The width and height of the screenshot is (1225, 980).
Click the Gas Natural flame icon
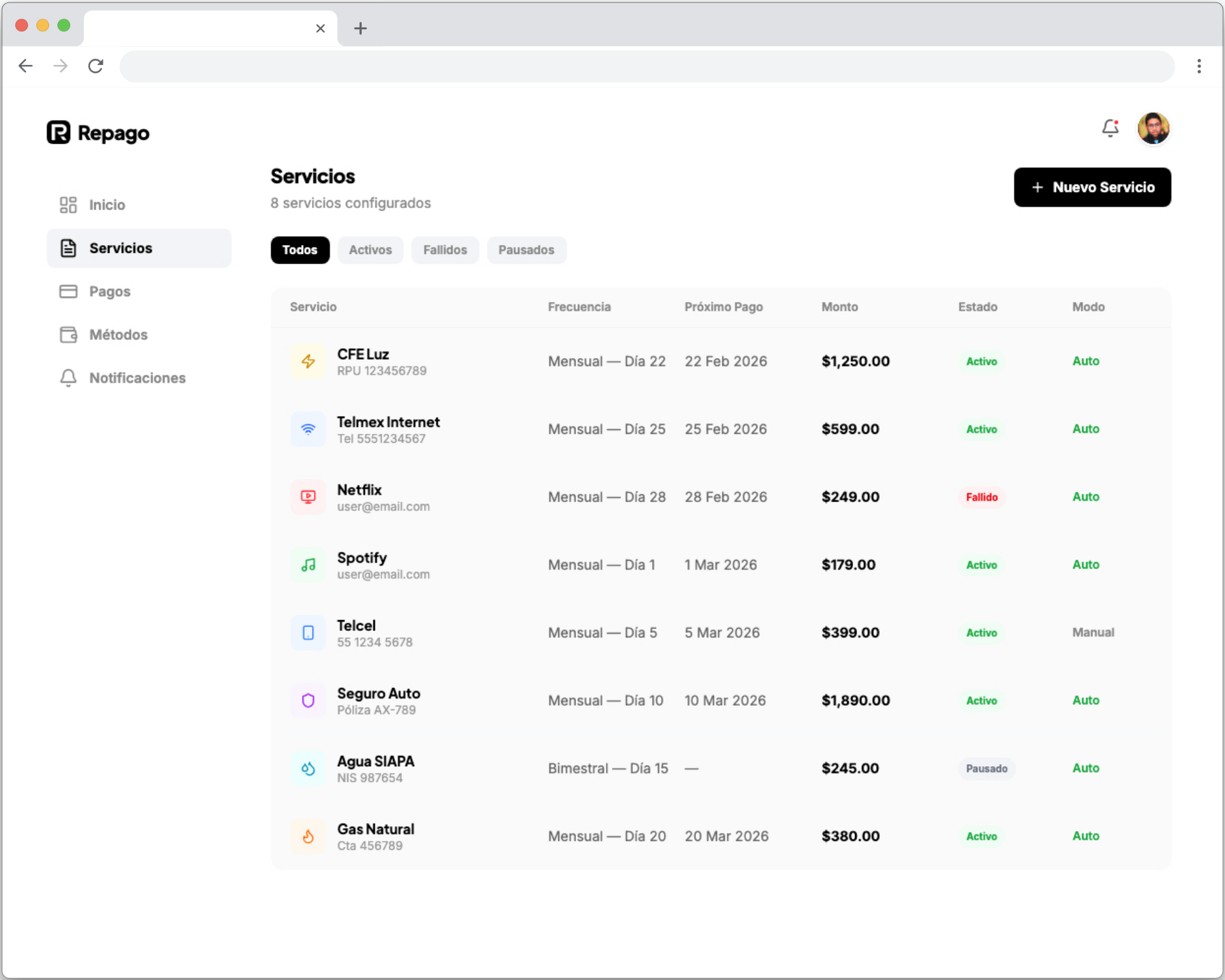tap(308, 836)
